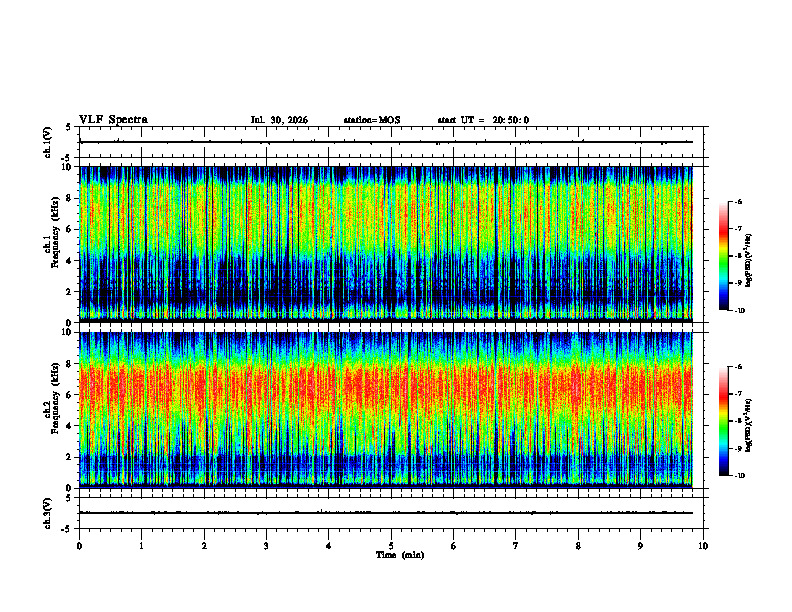Click the "start UT = 20:50:0" header text
Screen dimensions: 792x612
click(483, 120)
